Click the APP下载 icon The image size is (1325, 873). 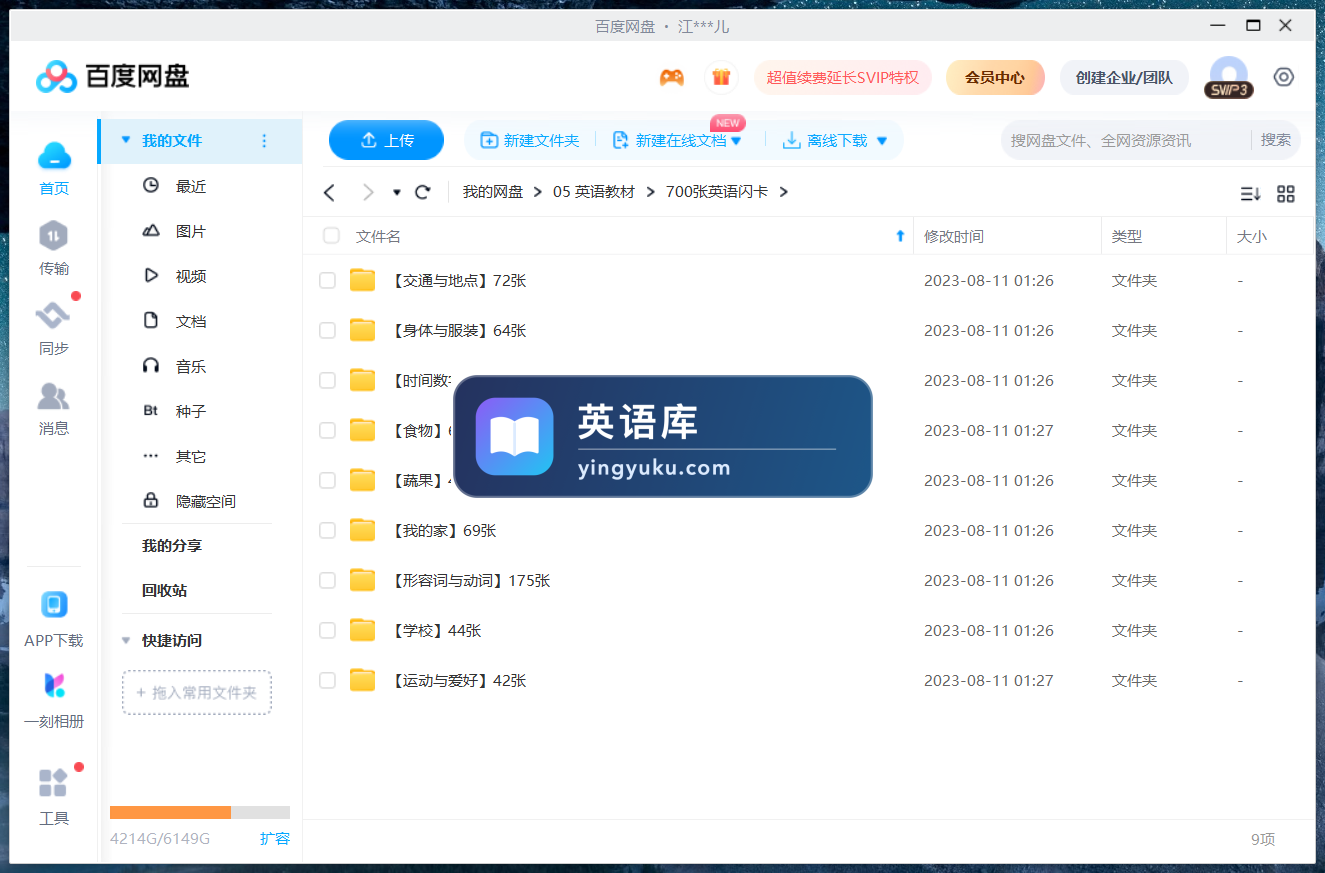pos(54,605)
